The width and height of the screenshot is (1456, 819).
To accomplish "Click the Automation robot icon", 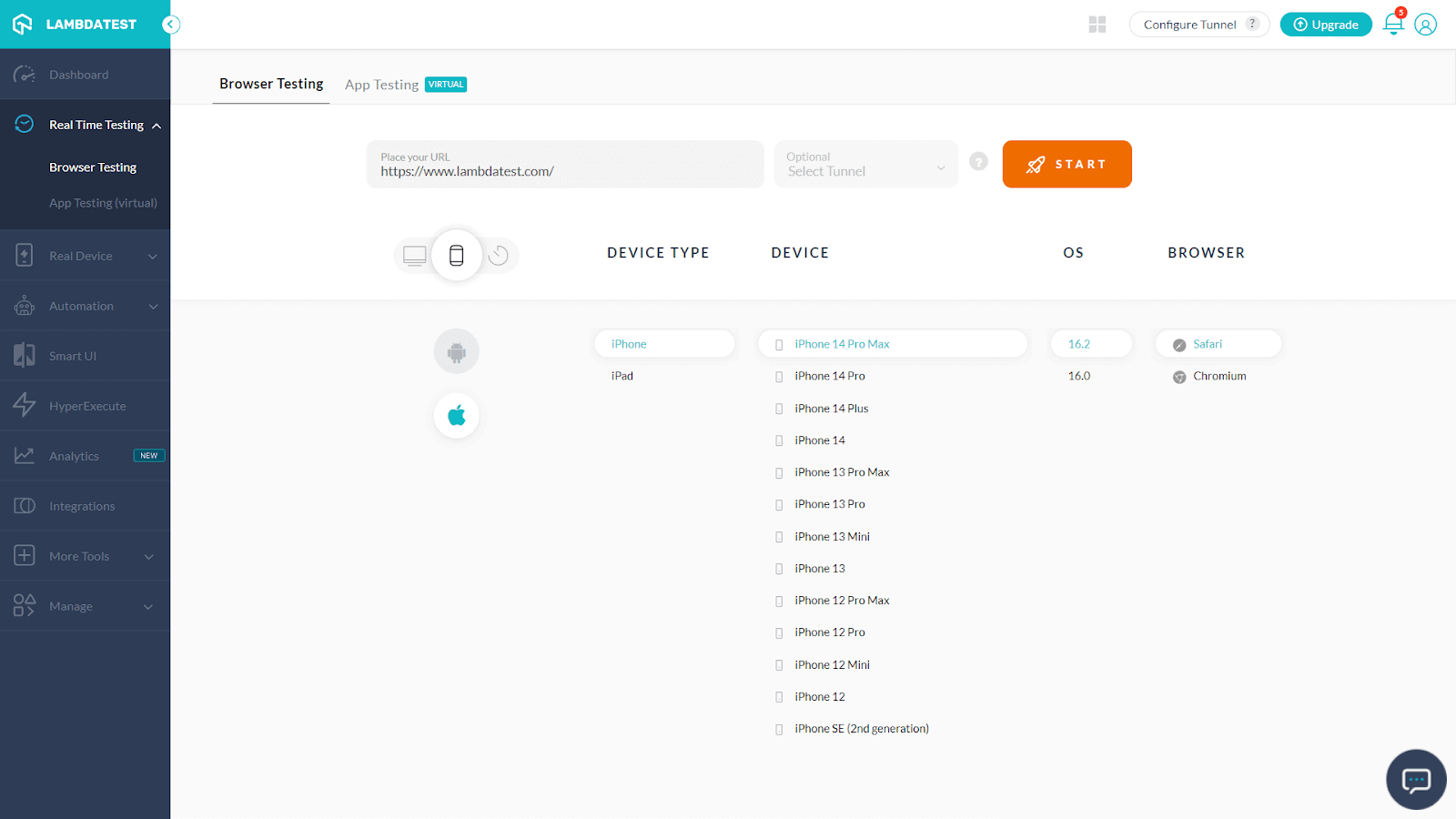I will (25, 306).
